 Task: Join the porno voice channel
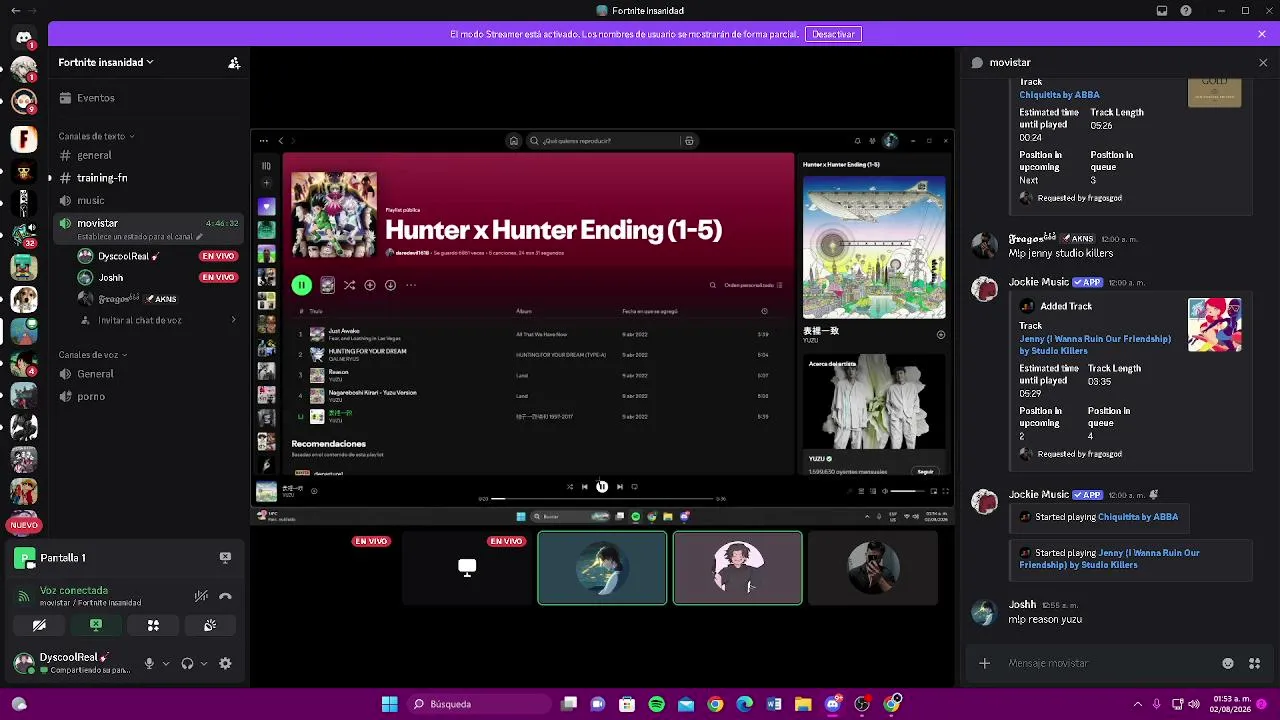148,396
